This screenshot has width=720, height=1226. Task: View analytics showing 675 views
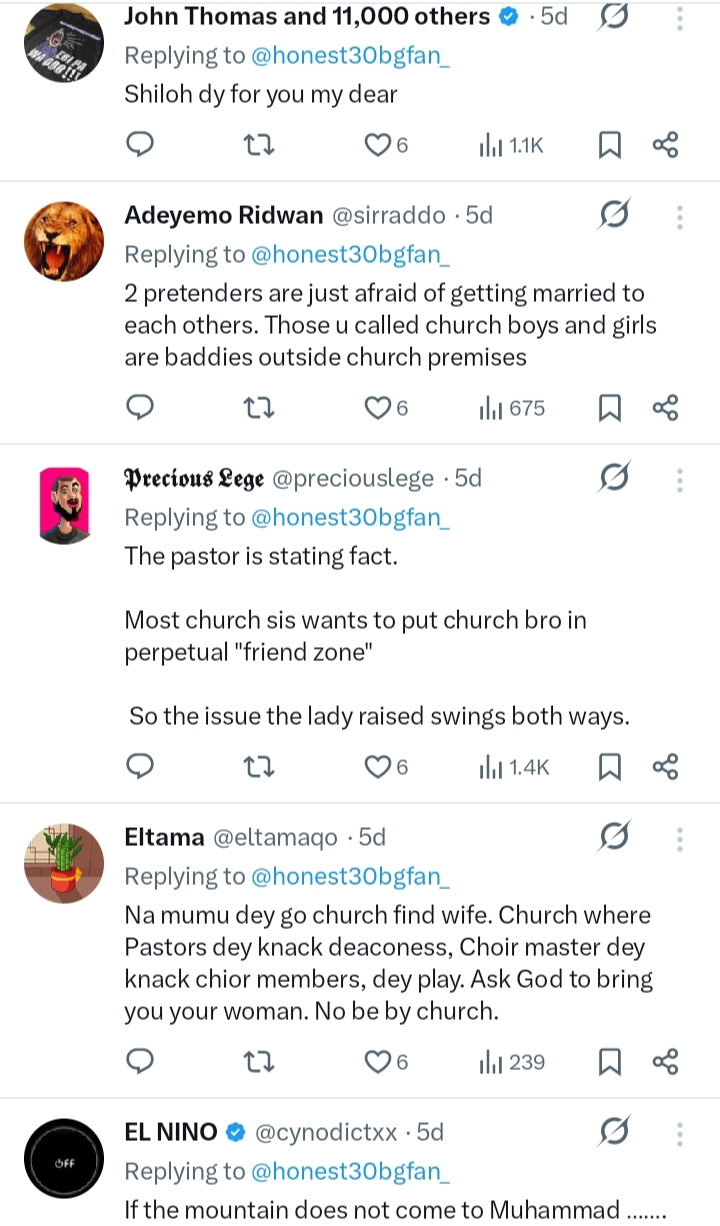tap(512, 407)
